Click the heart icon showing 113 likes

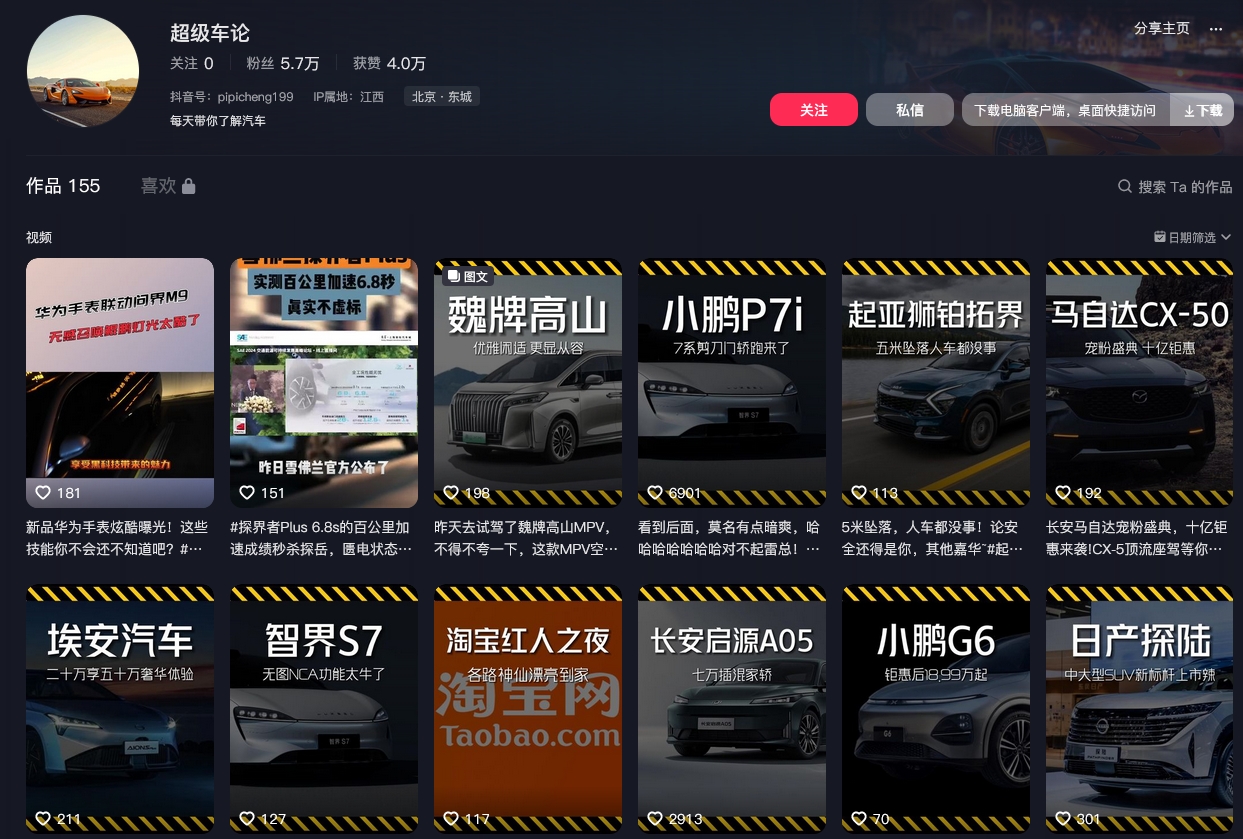859,492
